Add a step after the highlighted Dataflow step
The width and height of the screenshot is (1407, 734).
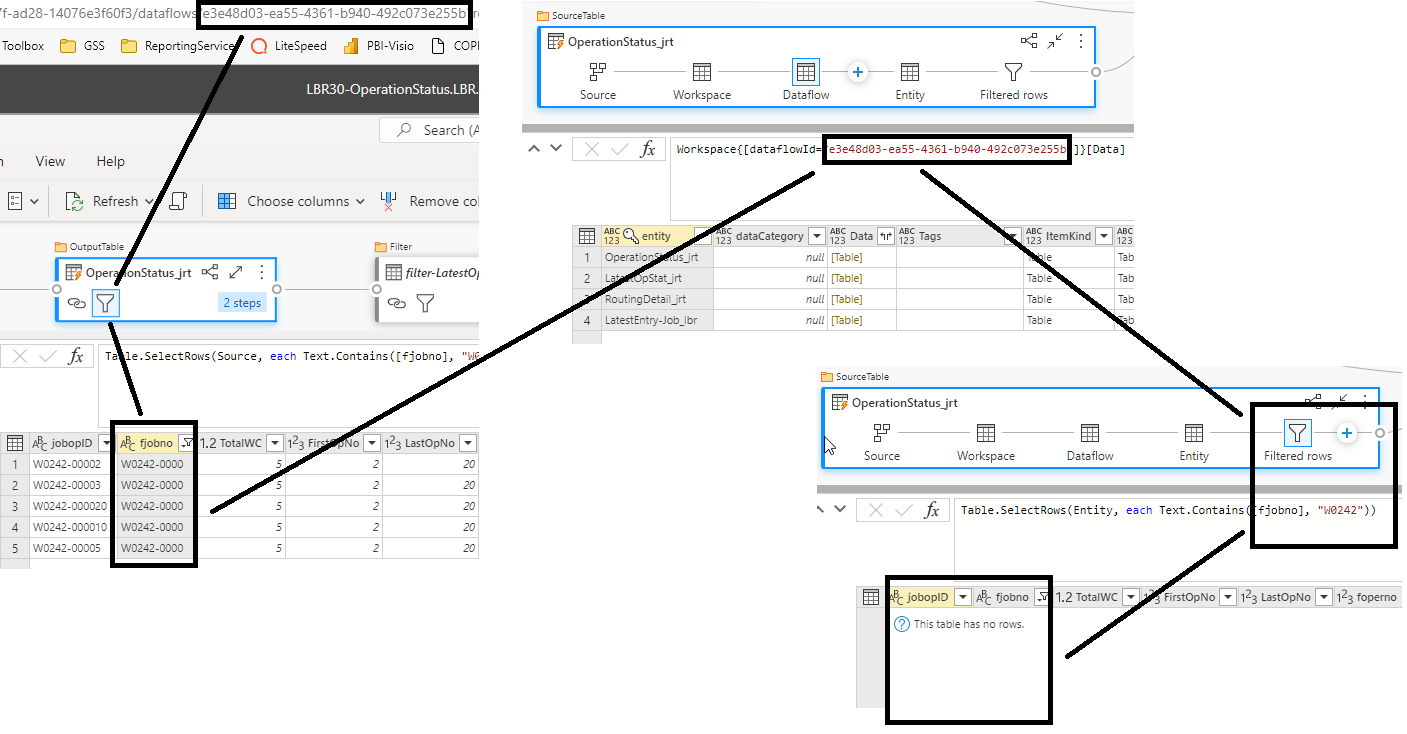[x=857, y=72]
